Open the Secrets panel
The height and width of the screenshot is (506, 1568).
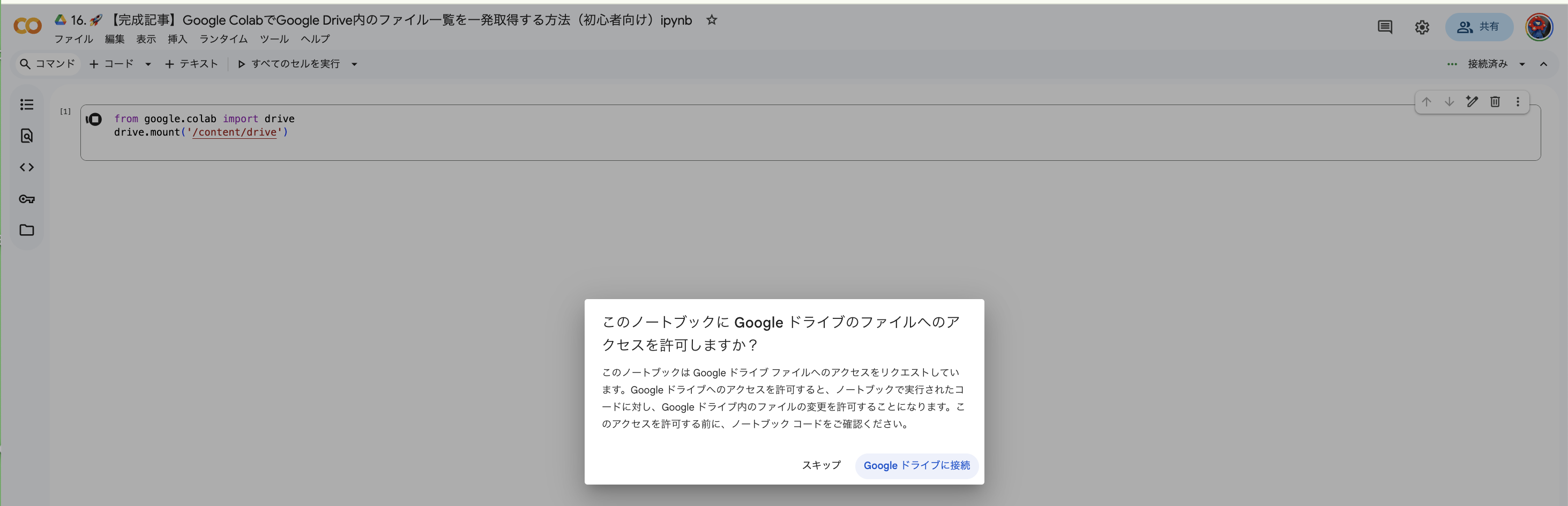[27, 198]
